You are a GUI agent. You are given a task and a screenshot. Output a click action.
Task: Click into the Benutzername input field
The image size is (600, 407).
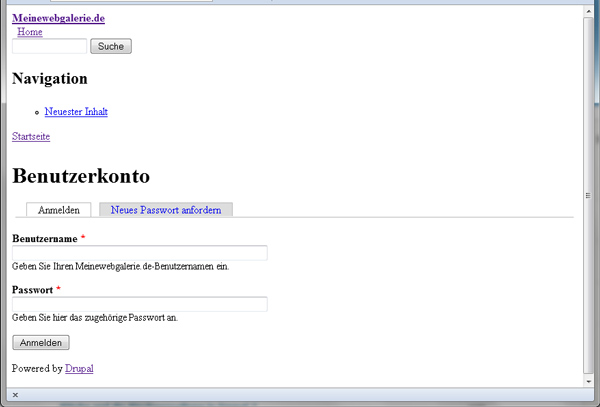tap(139, 253)
